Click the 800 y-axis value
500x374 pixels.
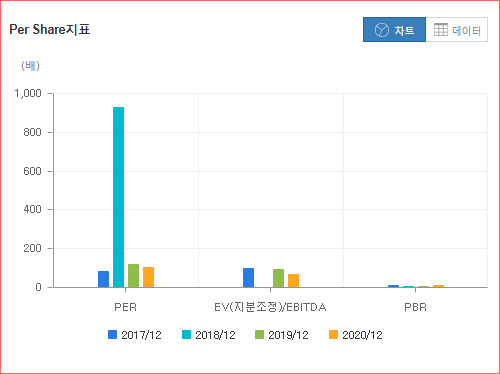(x=32, y=132)
